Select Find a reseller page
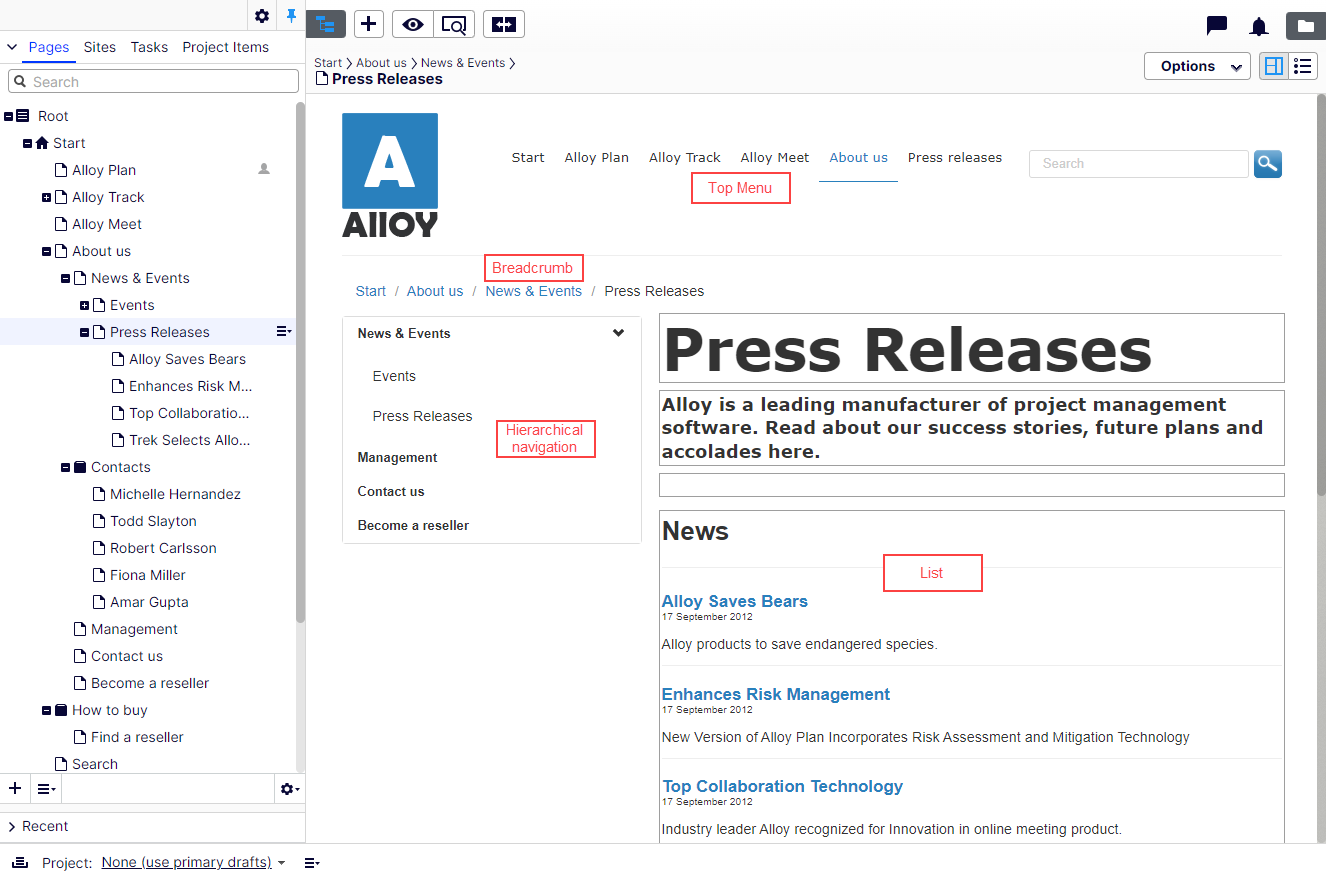1326x879 pixels. point(137,737)
